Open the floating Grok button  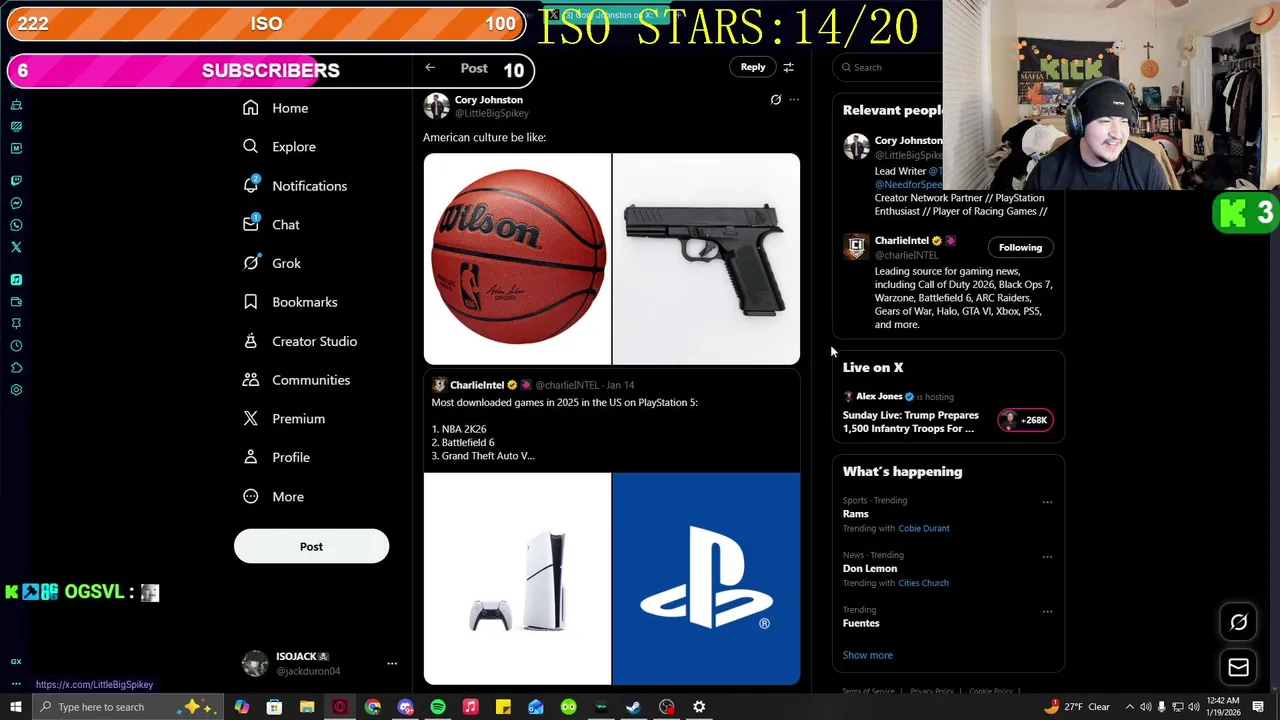tap(1238, 622)
